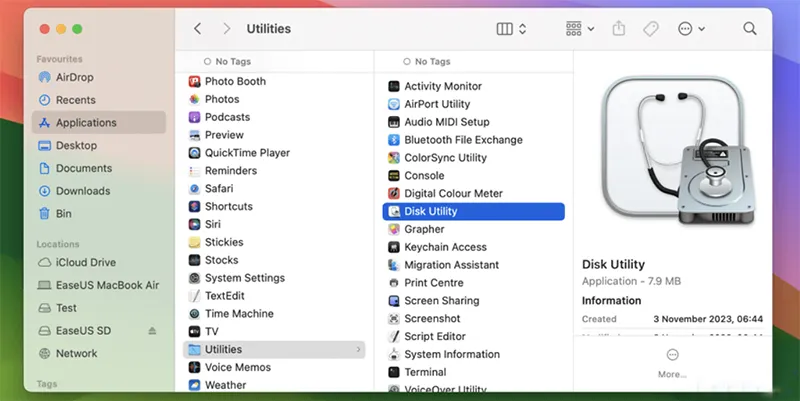
Task: Select Print Centre
Action: click(x=473, y=283)
